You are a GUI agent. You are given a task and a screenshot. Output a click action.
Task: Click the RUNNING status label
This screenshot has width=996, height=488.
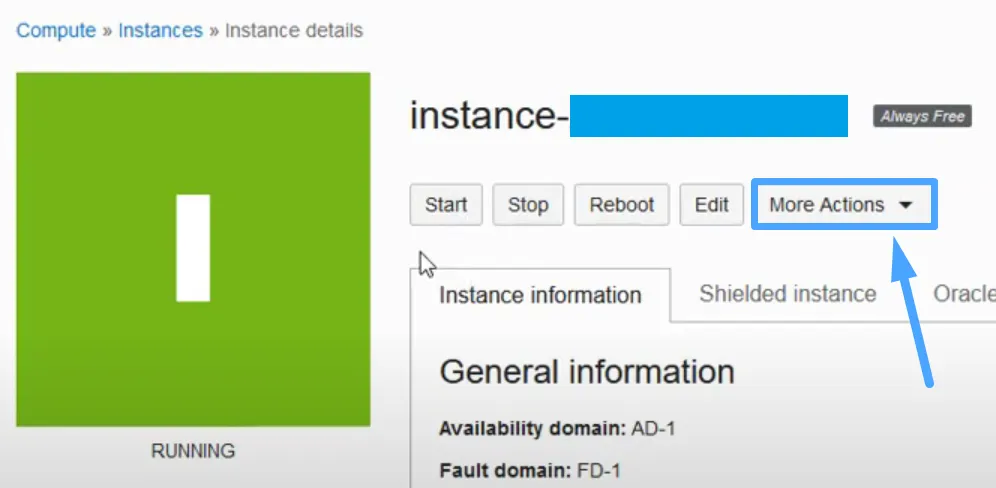[193, 451]
